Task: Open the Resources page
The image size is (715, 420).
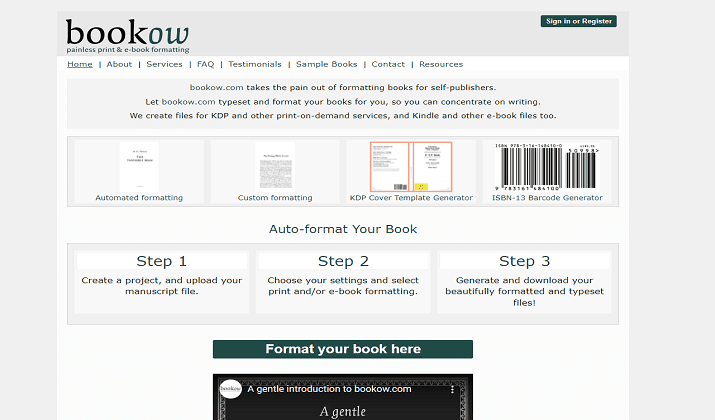Action: 441,64
